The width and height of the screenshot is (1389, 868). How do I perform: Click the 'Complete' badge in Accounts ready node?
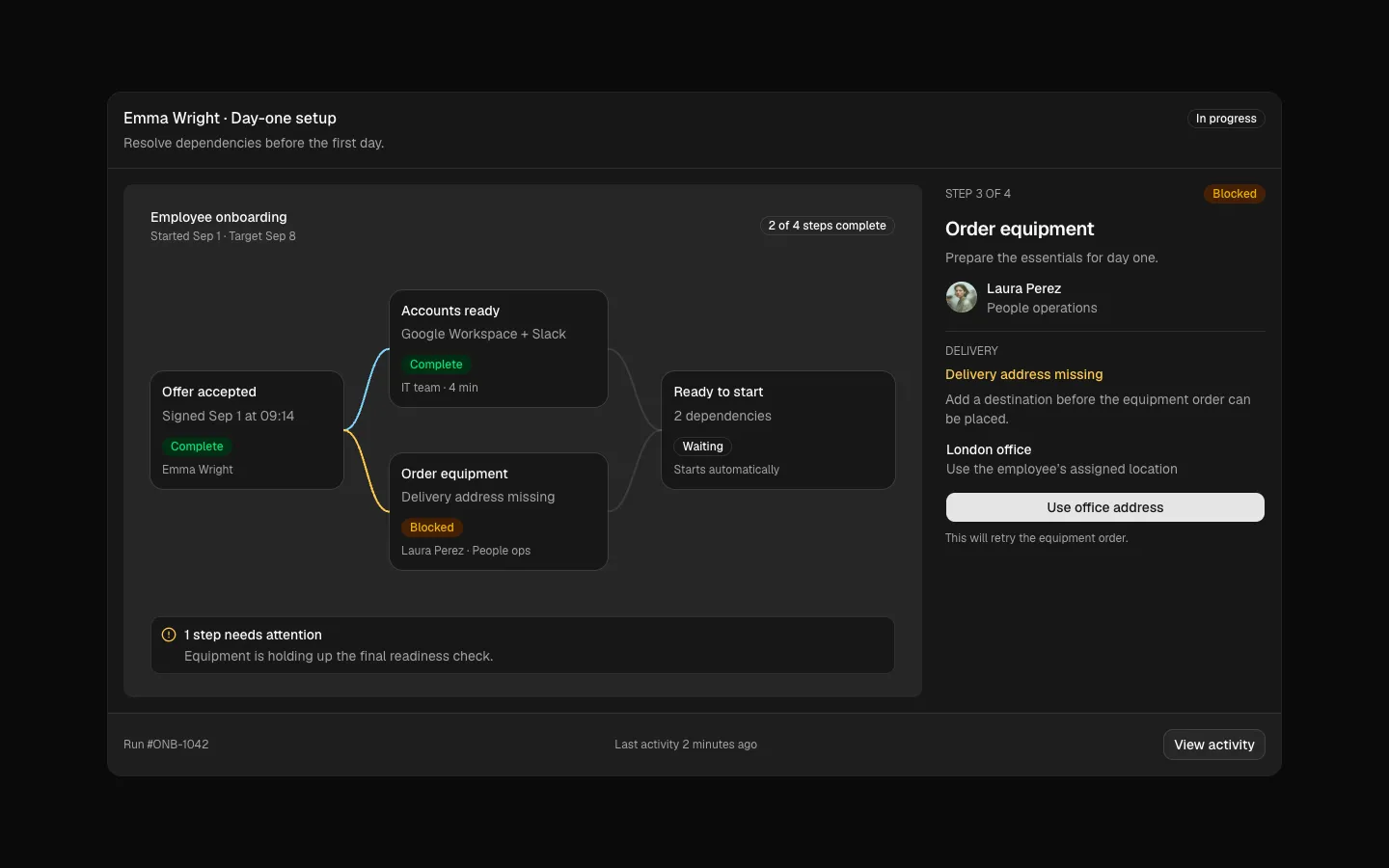pos(436,365)
